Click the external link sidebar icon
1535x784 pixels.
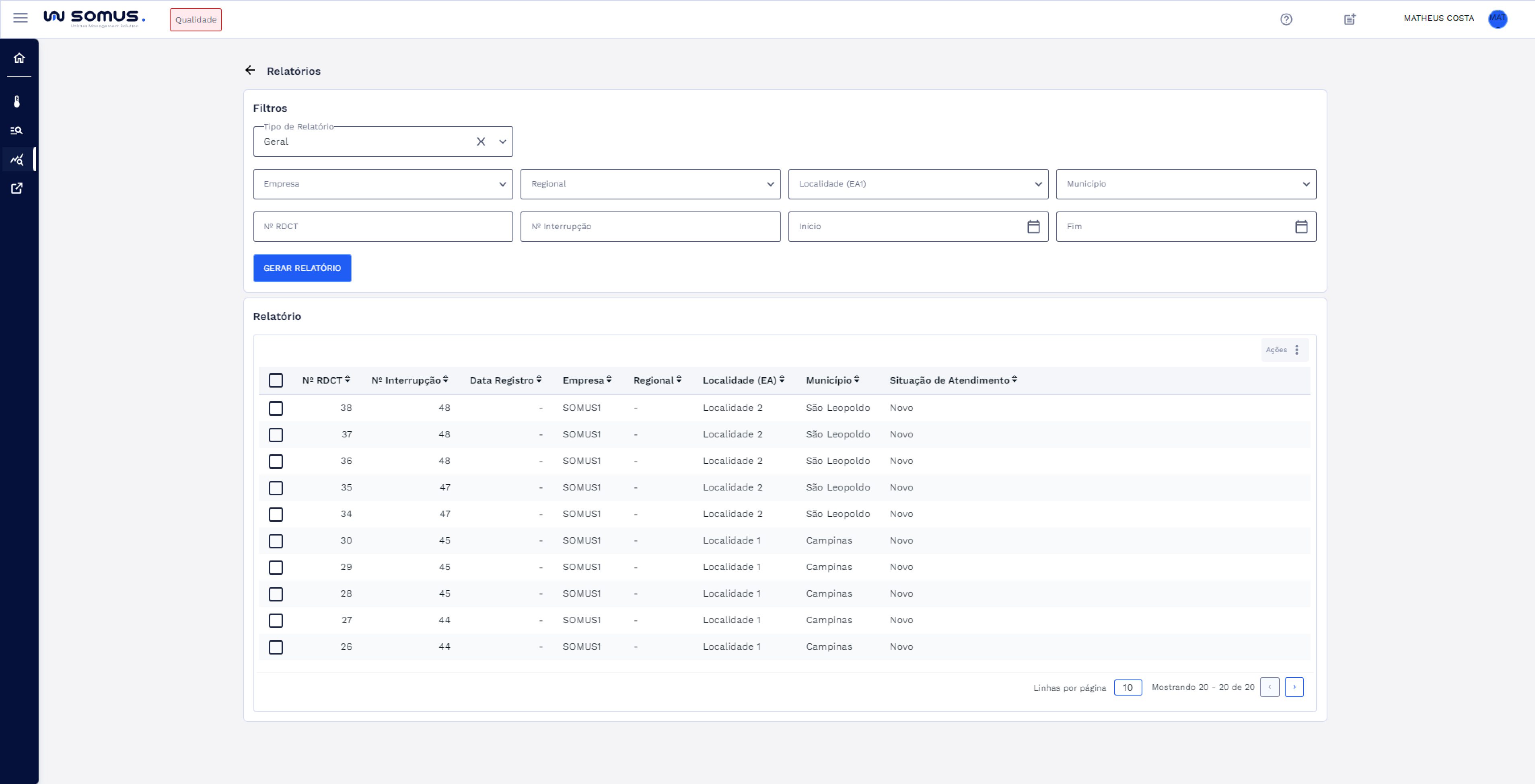click(x=17, y=188)
